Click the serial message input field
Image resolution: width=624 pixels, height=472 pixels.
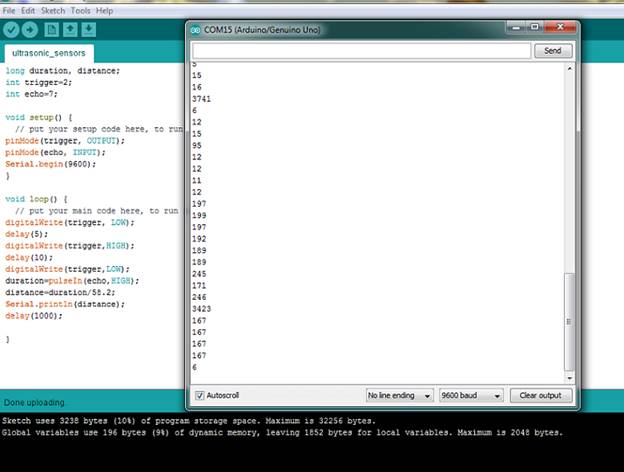360,51
